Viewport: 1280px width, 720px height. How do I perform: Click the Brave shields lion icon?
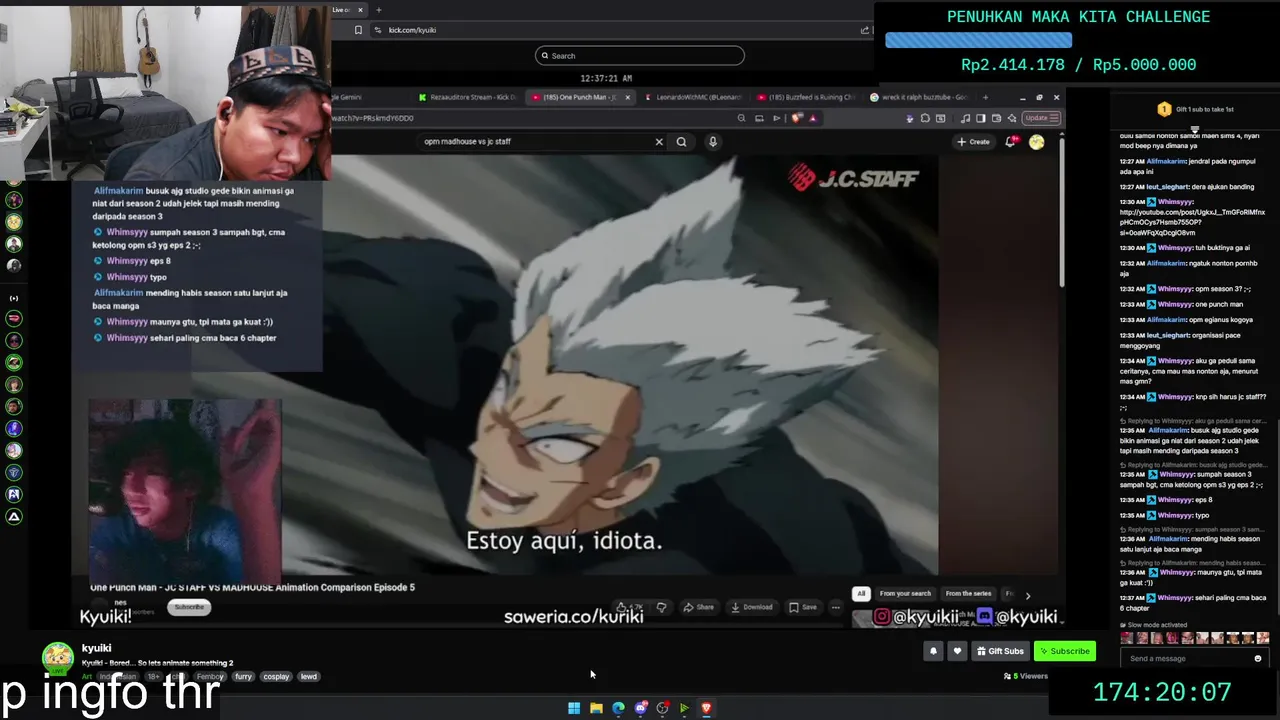click(797, 118)
